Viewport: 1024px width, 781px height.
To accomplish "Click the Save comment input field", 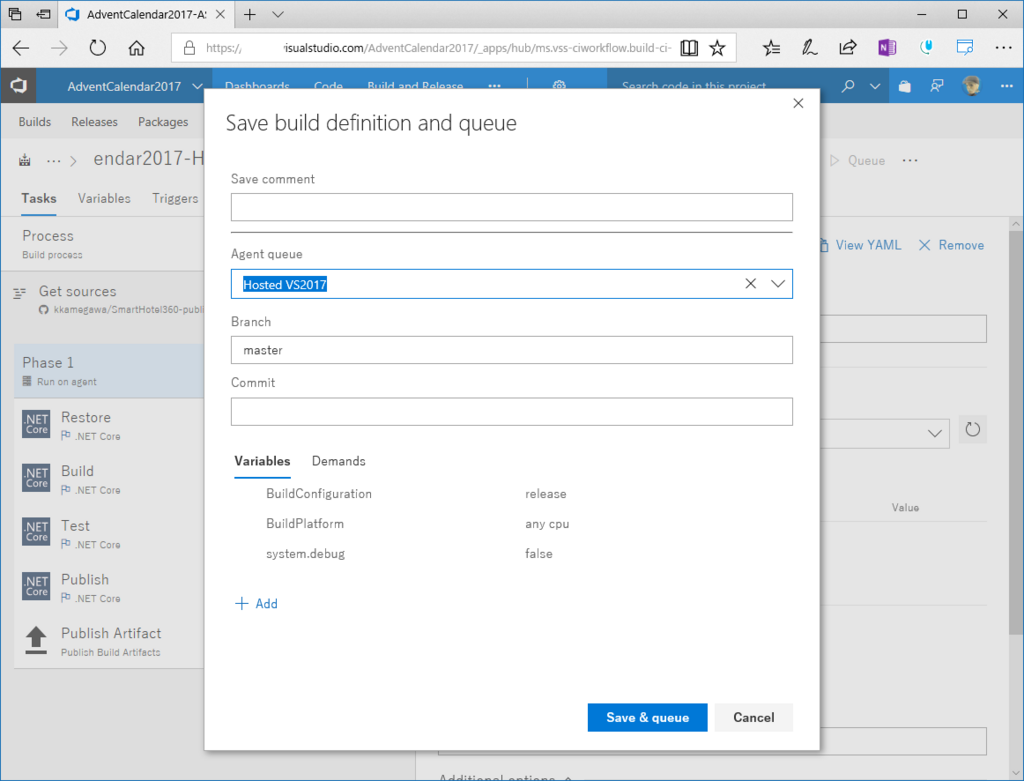I will (x=511, y=207).
